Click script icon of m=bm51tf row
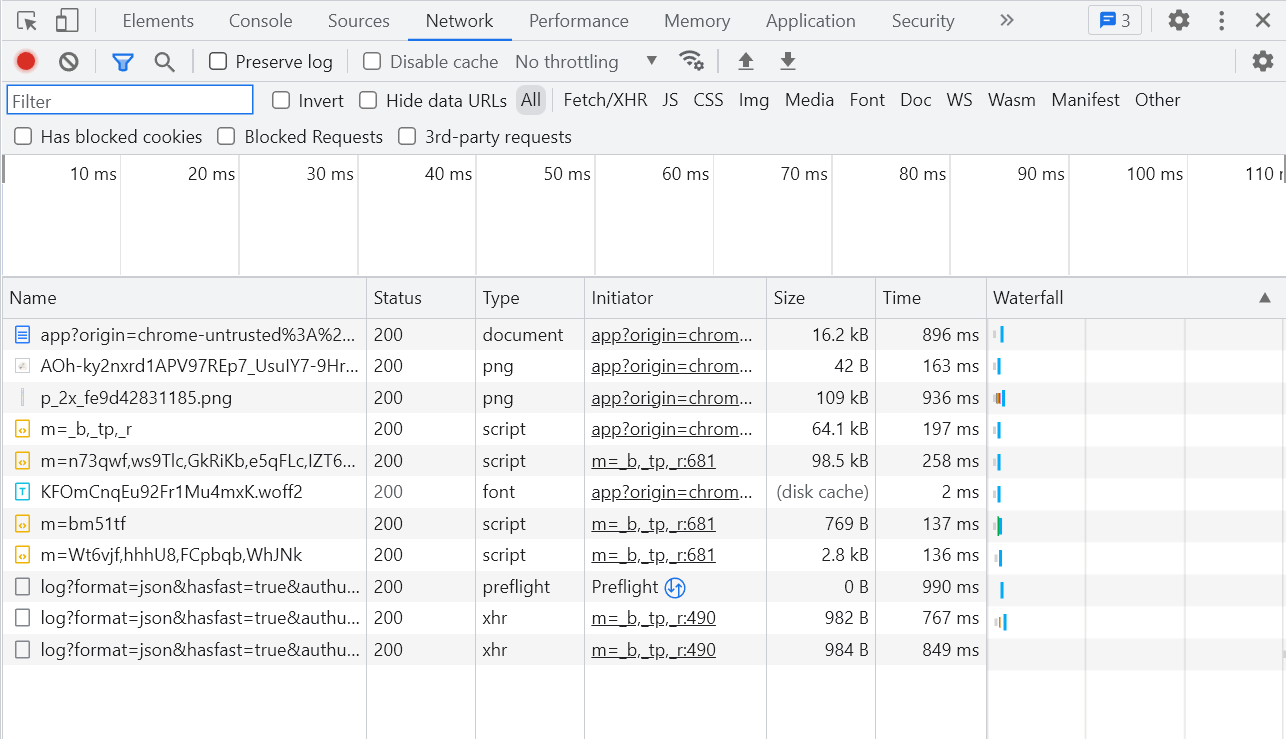This screenshot has width=1286, height=739. 22,524
